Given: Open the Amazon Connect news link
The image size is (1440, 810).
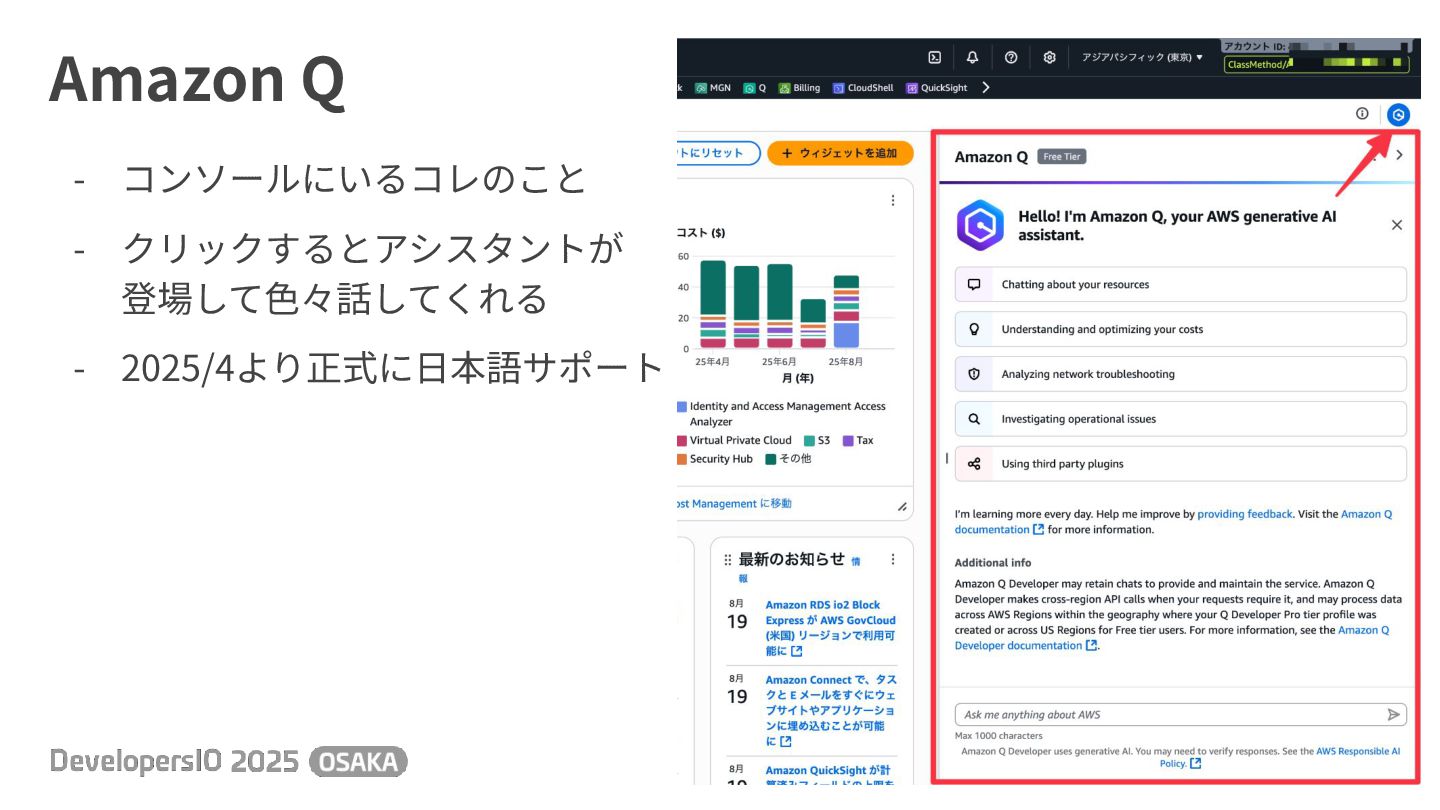Looking at the screenshot, I should [831, 711].
